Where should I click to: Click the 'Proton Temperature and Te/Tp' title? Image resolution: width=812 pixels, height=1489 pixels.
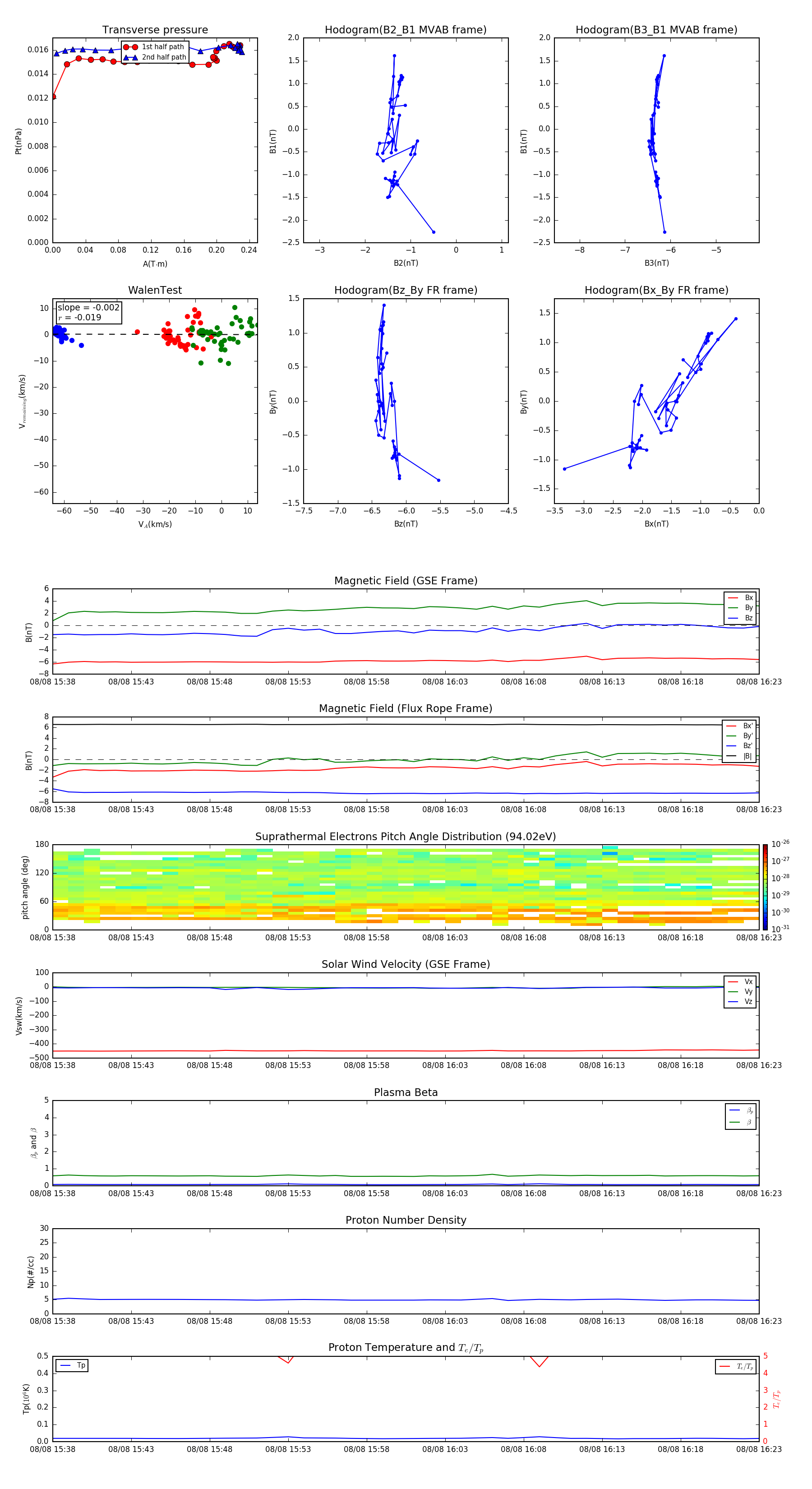[406, 1348]
